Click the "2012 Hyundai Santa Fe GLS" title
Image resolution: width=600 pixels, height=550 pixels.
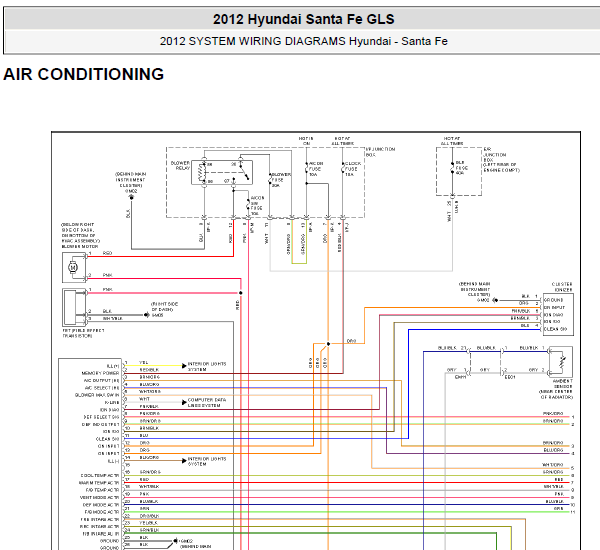click(303, 19)
